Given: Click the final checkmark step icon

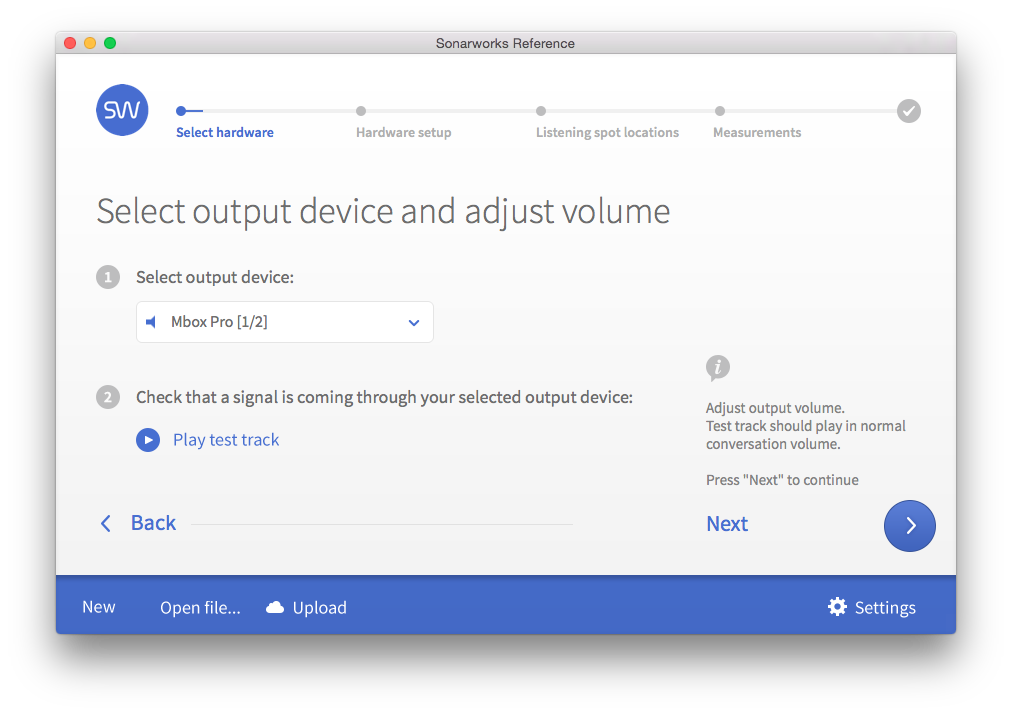Looking at the screenshot, I should 908,111.
